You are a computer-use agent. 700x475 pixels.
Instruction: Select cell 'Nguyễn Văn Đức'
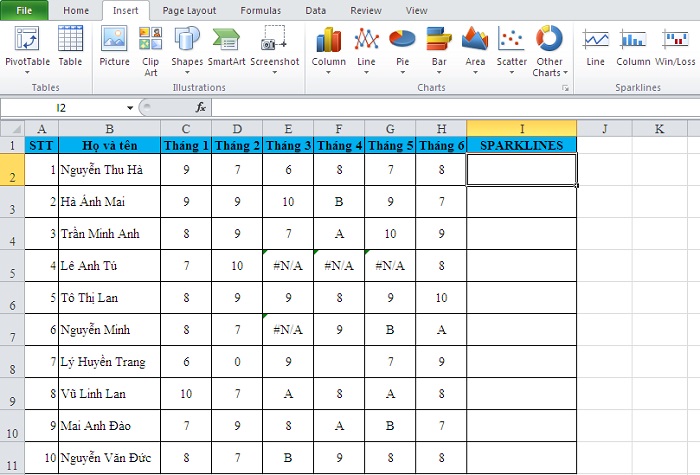(x=109, y=458)
